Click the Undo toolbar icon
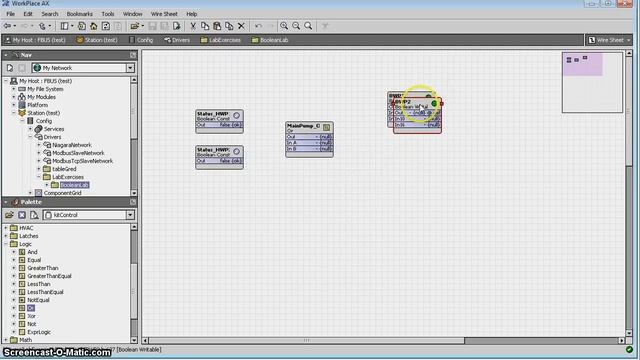This screenshot has height=360, width=640. [x=258, y=26]
